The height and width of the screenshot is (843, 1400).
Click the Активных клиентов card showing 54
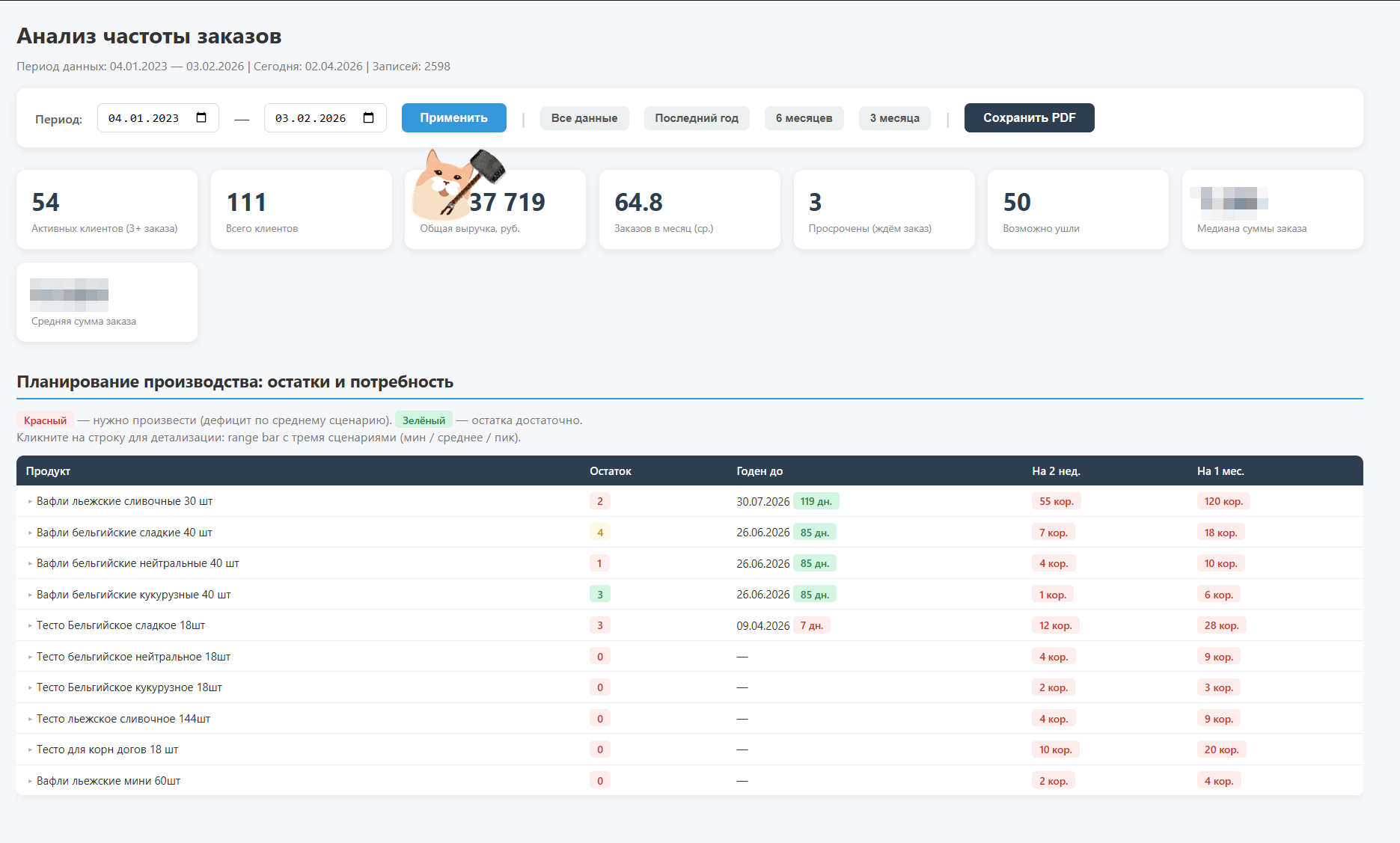click(x=107, y=209)
